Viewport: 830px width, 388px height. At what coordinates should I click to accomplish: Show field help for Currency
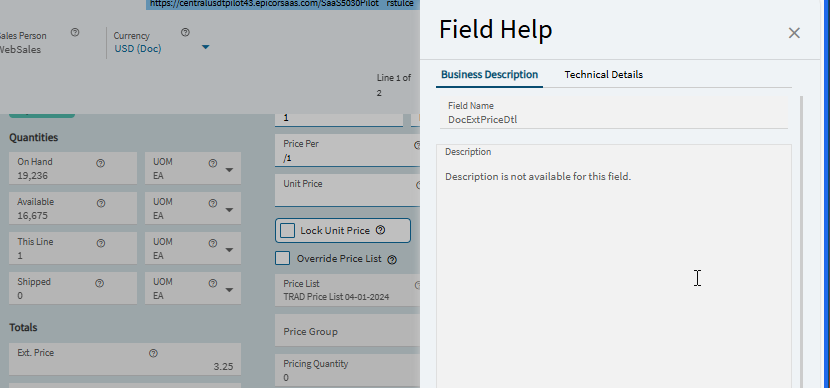pos(185,32)
